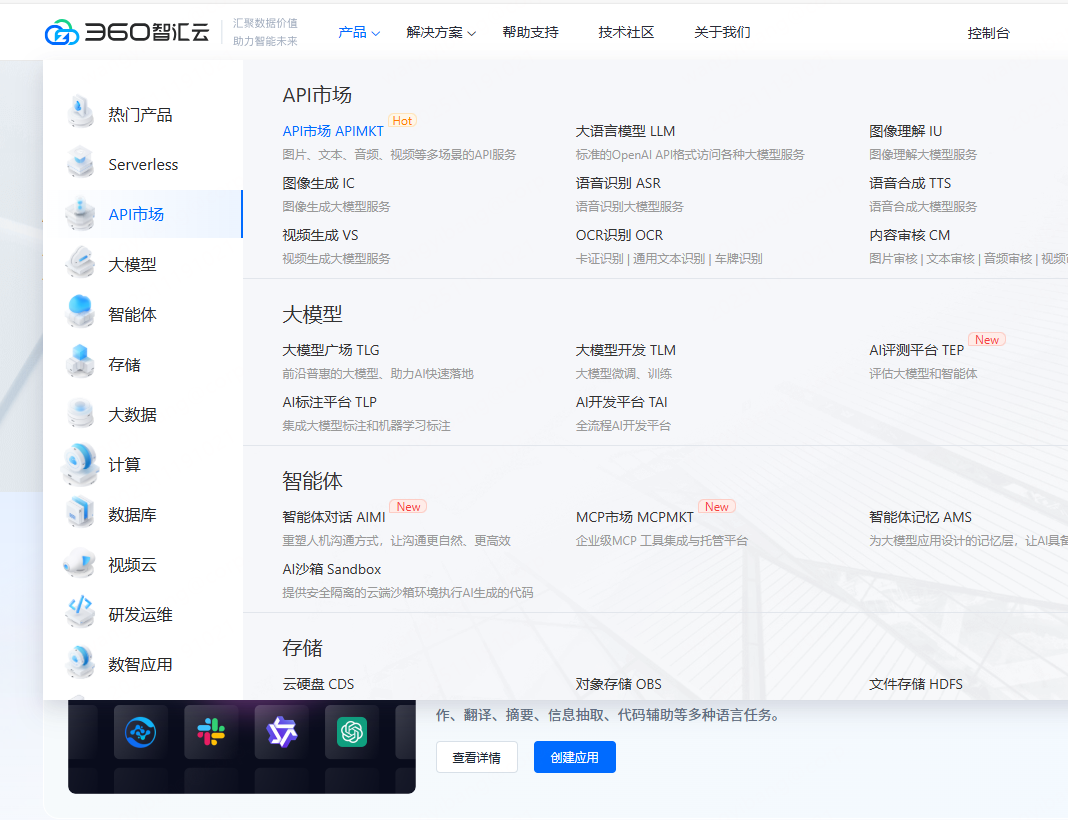
Task: Open 图像生成 IC product link
Action: pyautogui.click(x=318, y=183)
